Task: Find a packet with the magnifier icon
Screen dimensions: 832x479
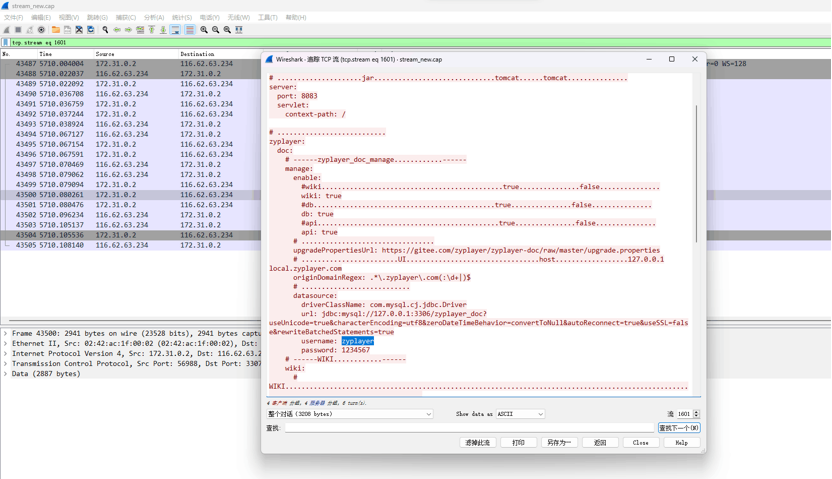Action: [105, 30]
